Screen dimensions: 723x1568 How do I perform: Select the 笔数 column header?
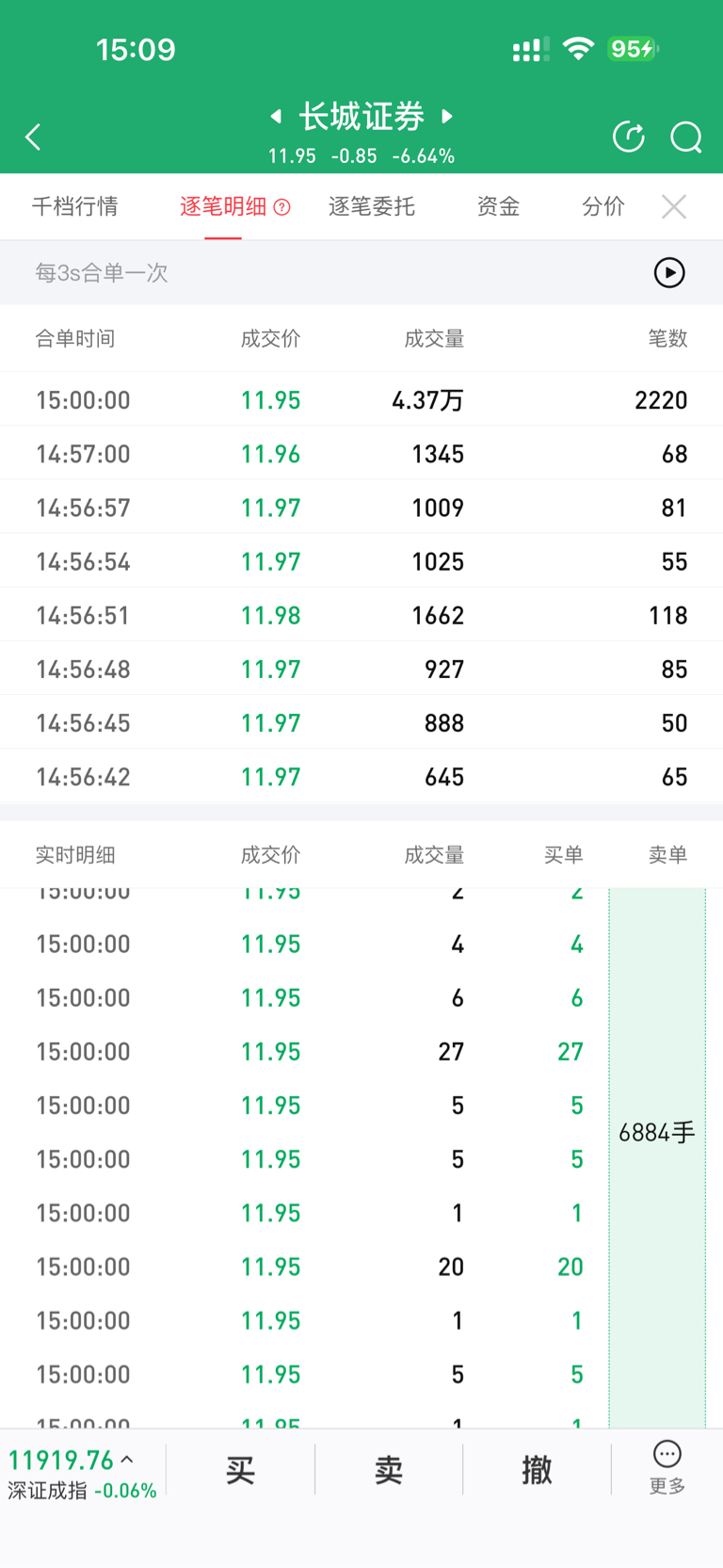(667, 339)
